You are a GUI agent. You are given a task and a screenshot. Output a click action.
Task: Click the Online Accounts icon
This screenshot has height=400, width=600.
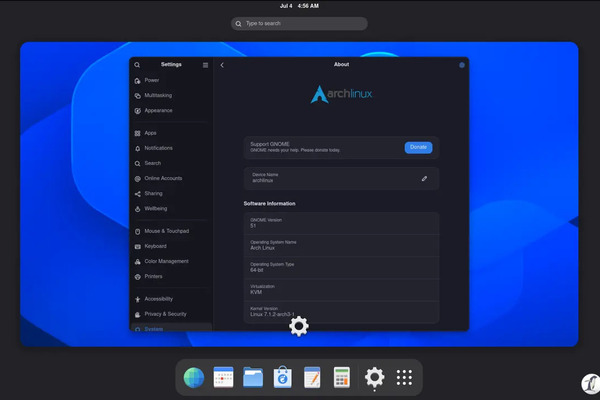(x=138, y=179)
